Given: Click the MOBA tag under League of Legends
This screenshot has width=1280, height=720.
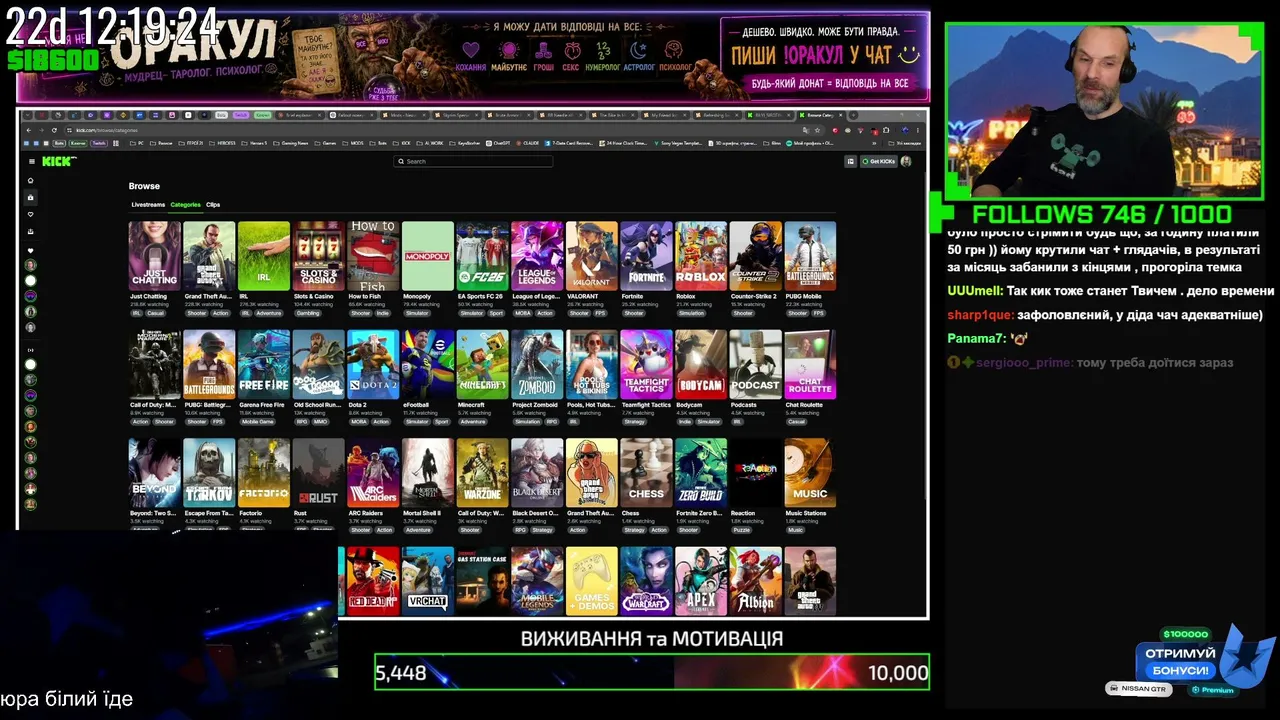Looking at the screenshot, I should (522, 313).
